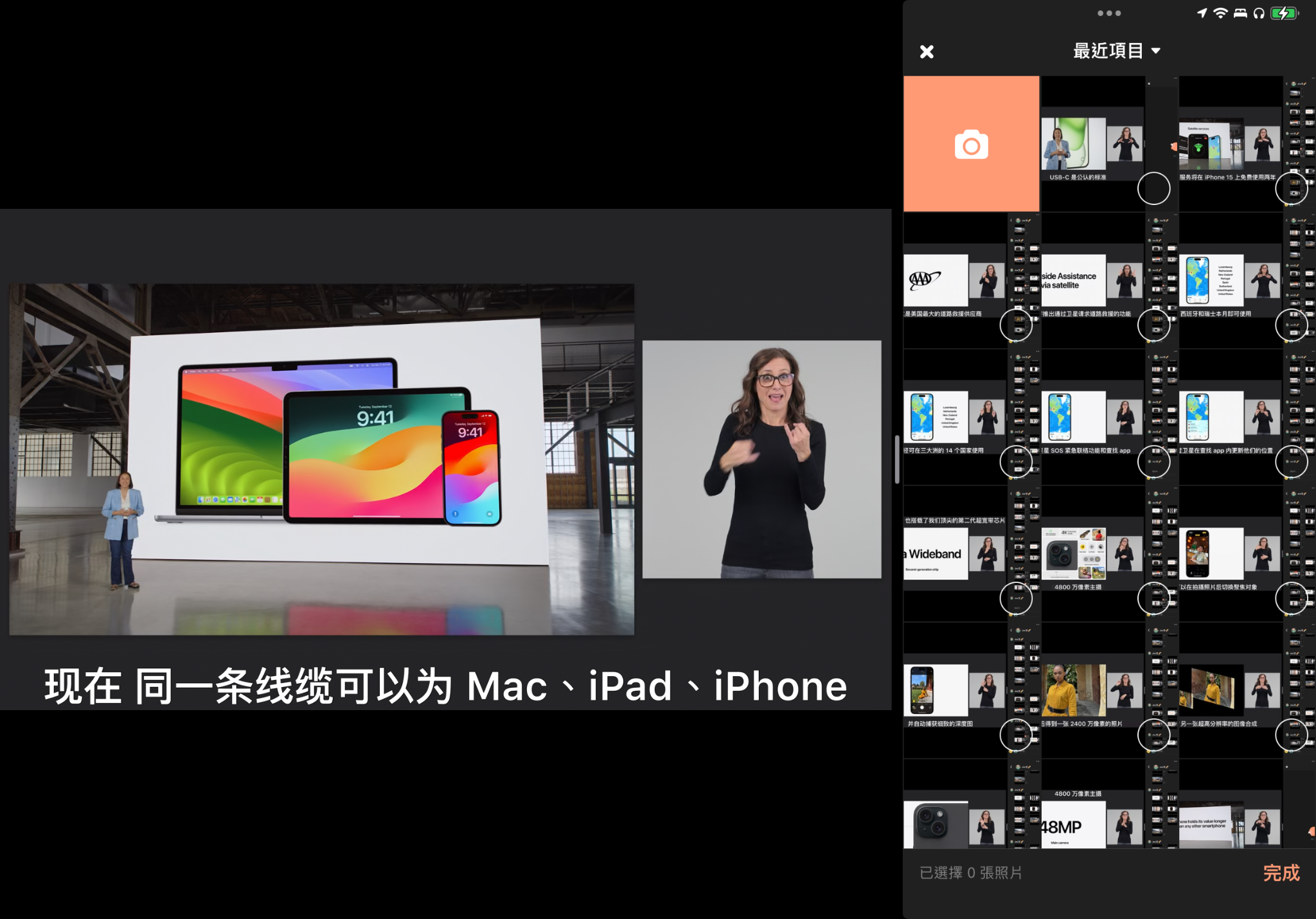Tap the battery charging icon
The height and width of the screenshot is (919, 1316).
(x=1285, y=13)
